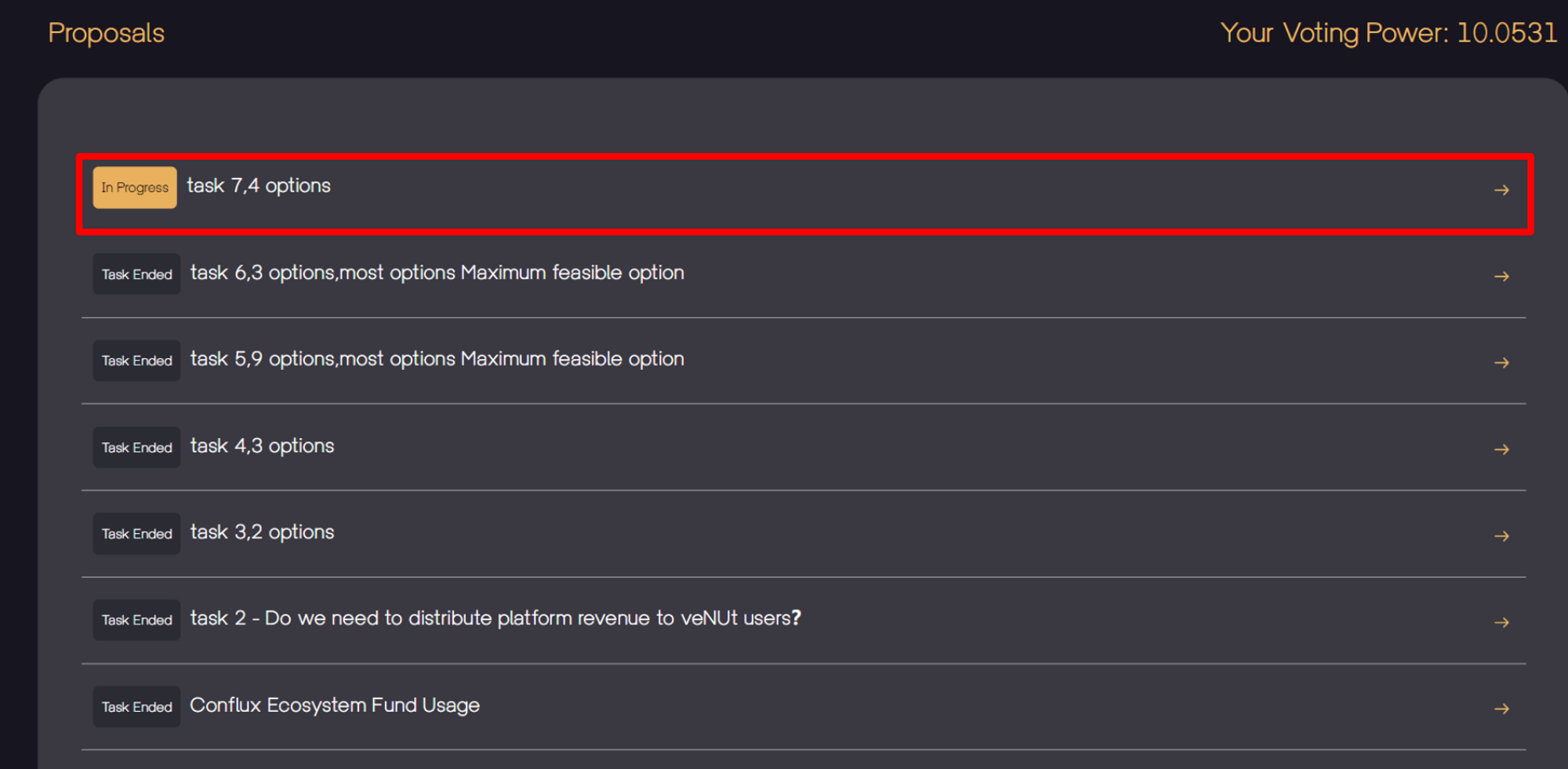Image resolution: width=1568 pixels, height=769 pixels.
Task: Click the arrow beside task 5,9 options
Action: coord(1501,362)
